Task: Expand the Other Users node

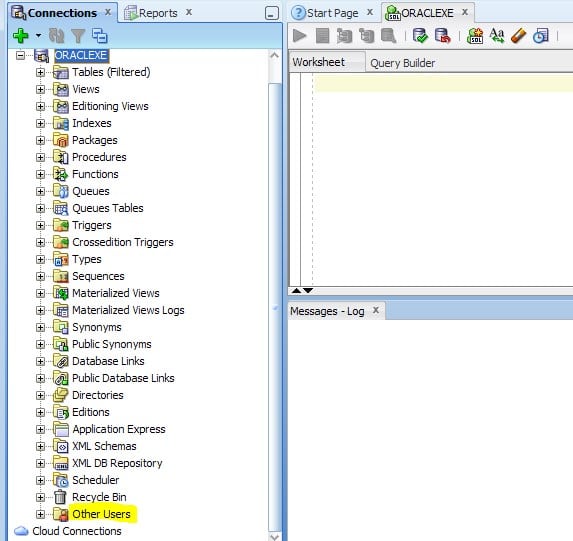Action: pos(41,514)
